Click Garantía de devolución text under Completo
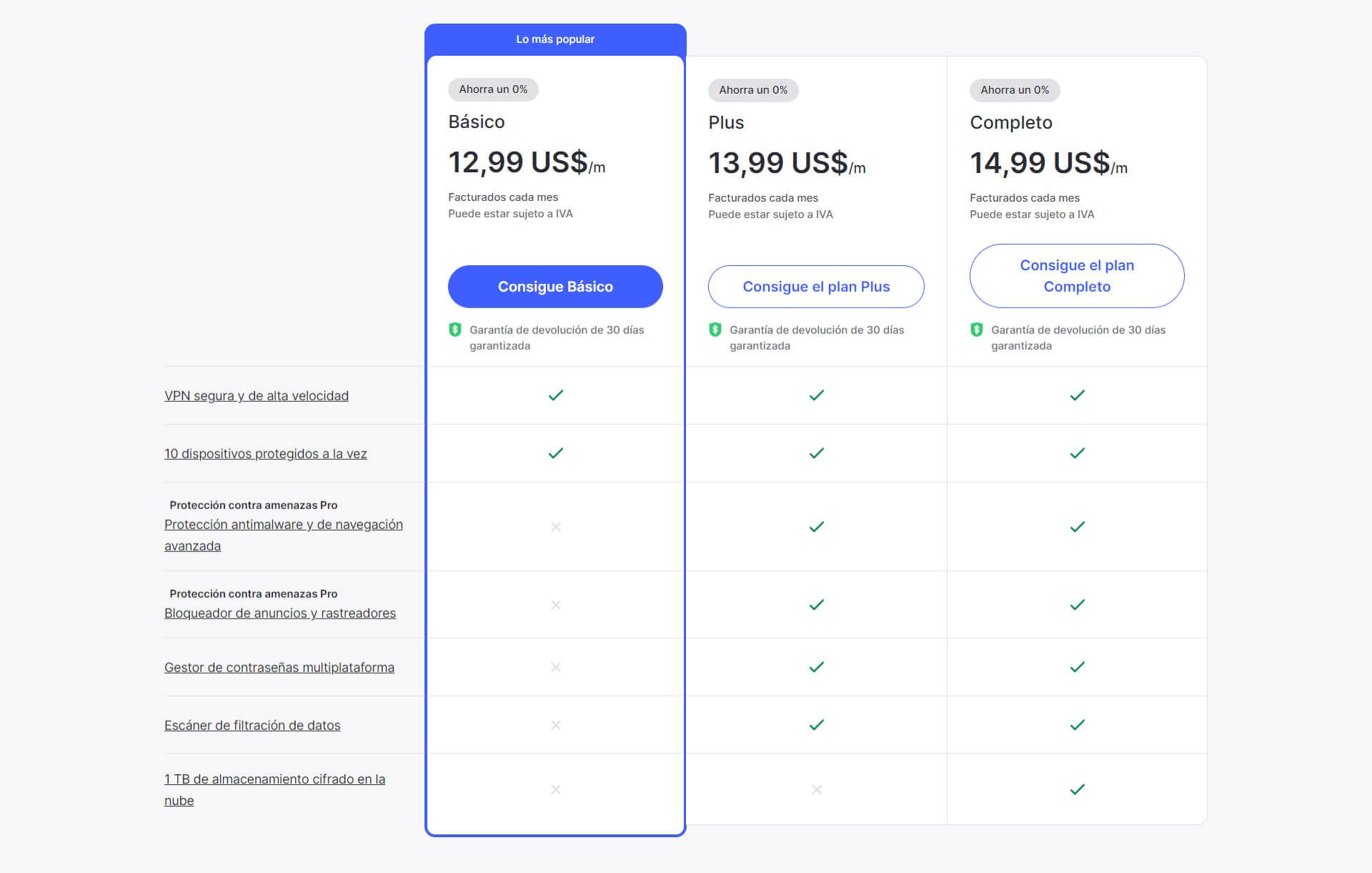The image size is (1372, 873). (x=1078, y=337)
